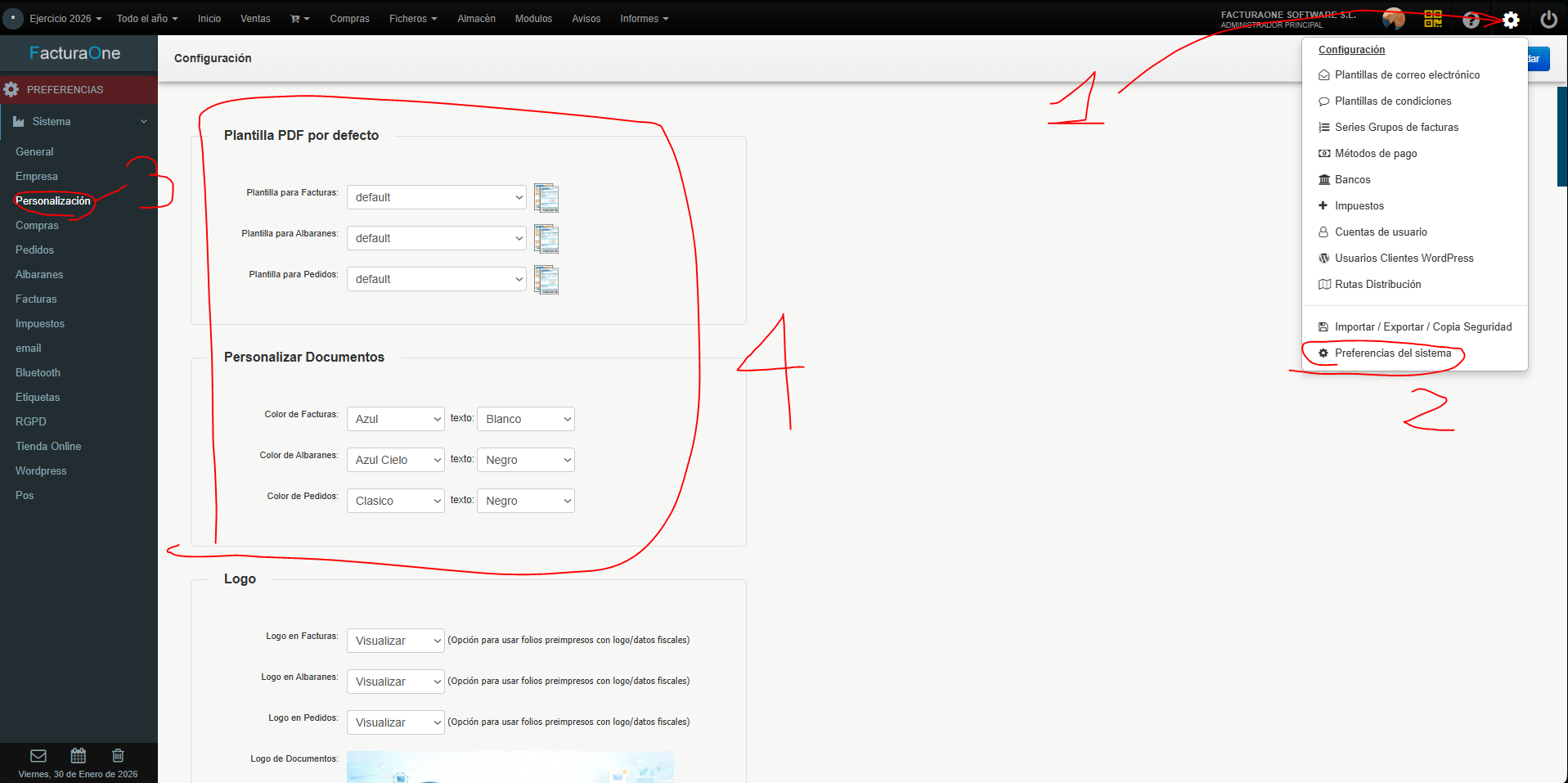Click the trash icon in sidebar footer
Screen dimensions: 1568x783
pos(118,755)
